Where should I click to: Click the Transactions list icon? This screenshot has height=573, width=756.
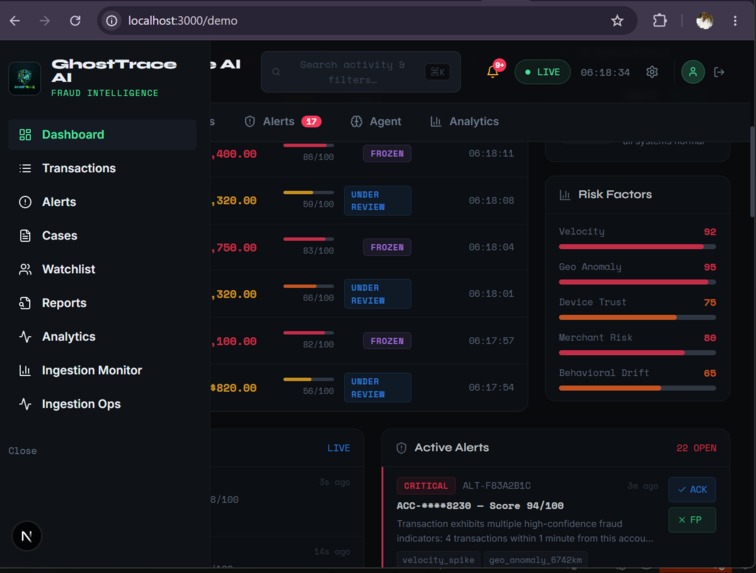coord(25,168)
